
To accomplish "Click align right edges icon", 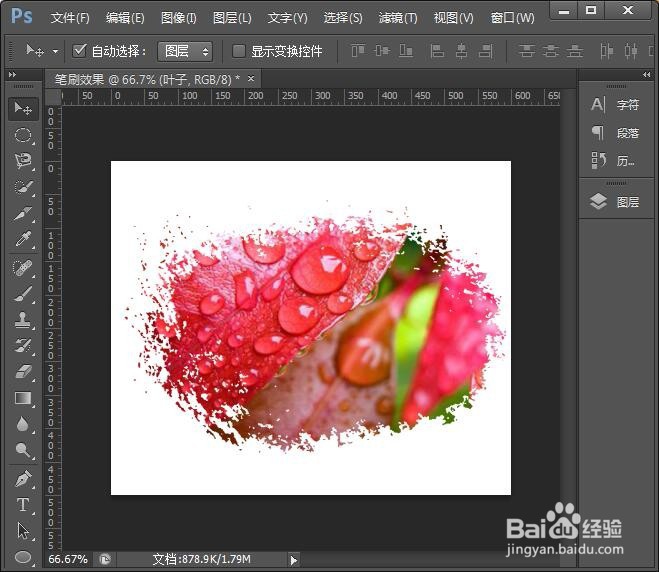I will (x=486, y=51).
